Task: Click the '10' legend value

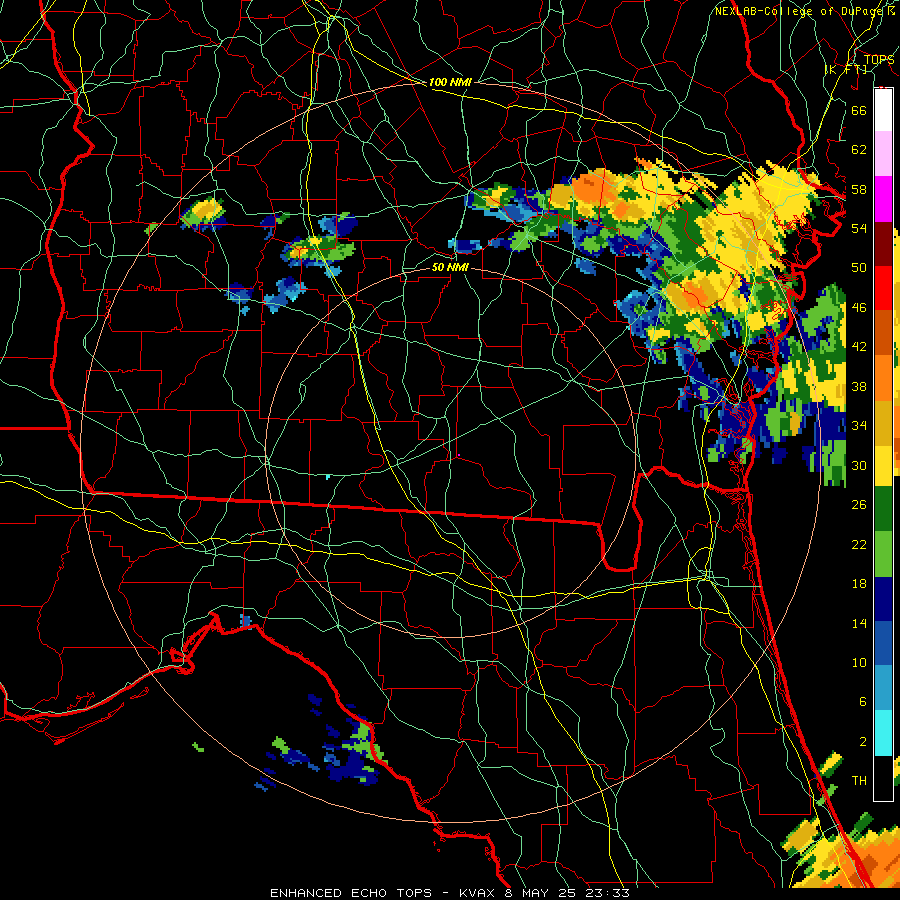Action: (x=859, y=662)
